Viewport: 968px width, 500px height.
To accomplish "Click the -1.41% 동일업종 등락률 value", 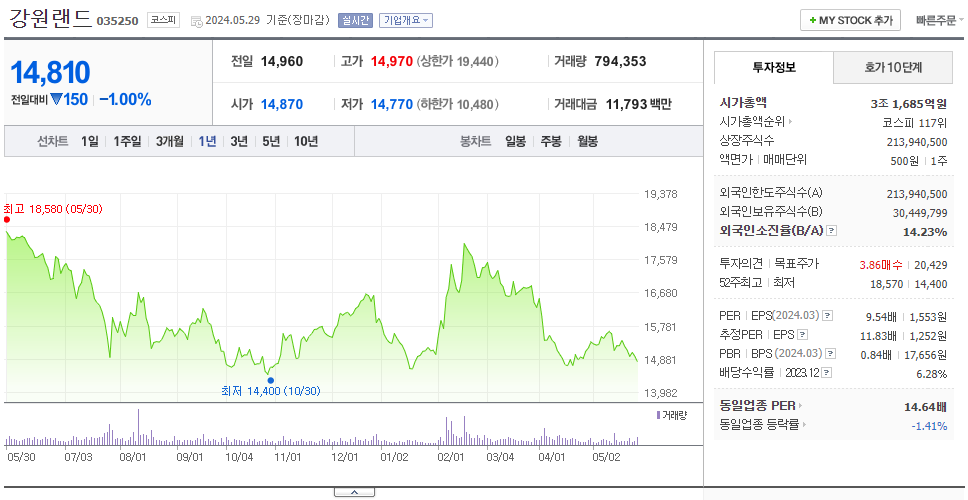I will point(929,425).
